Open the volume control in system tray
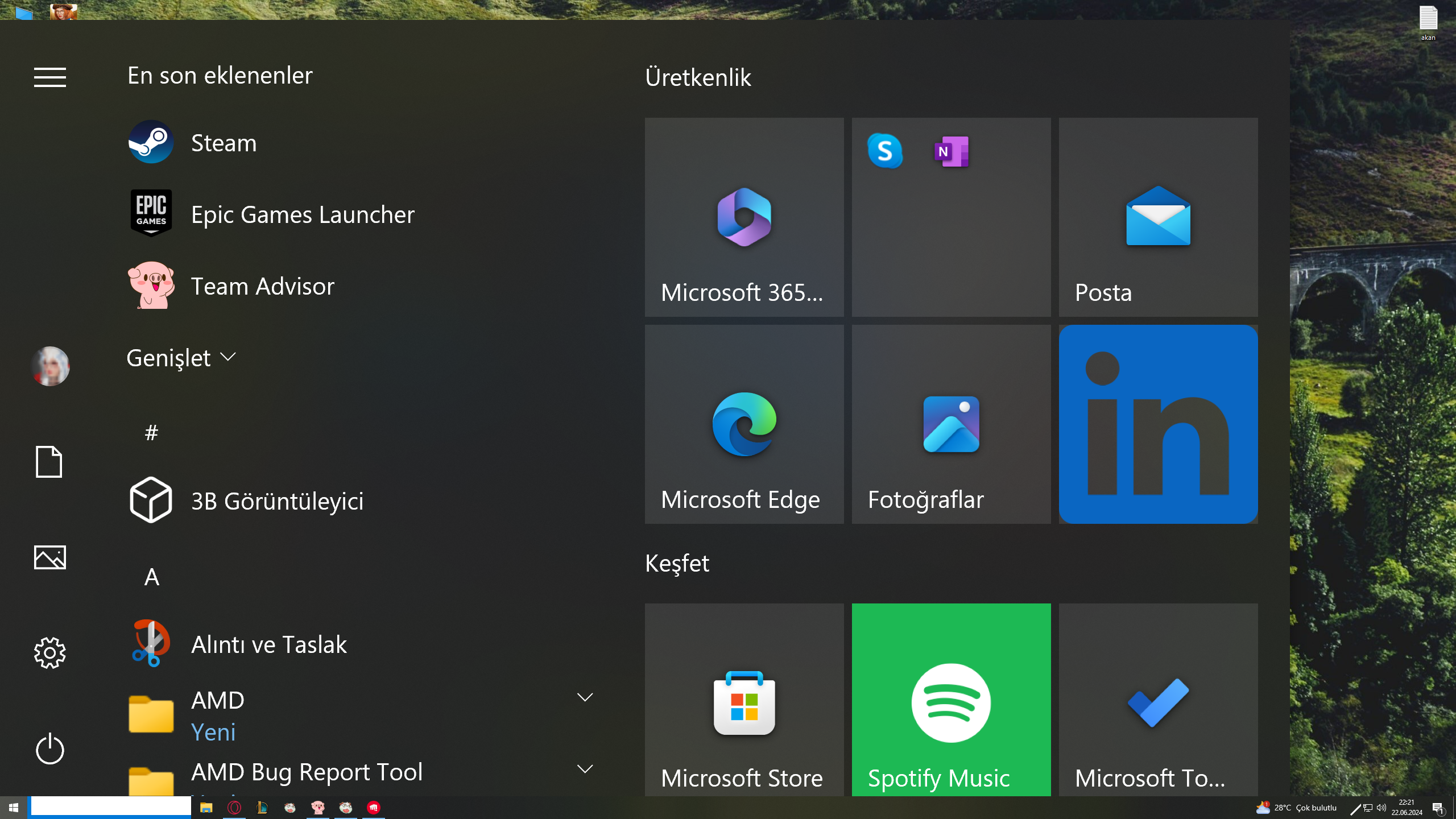The height and width of the screenshot is (819, 1456). [1381, 808]
